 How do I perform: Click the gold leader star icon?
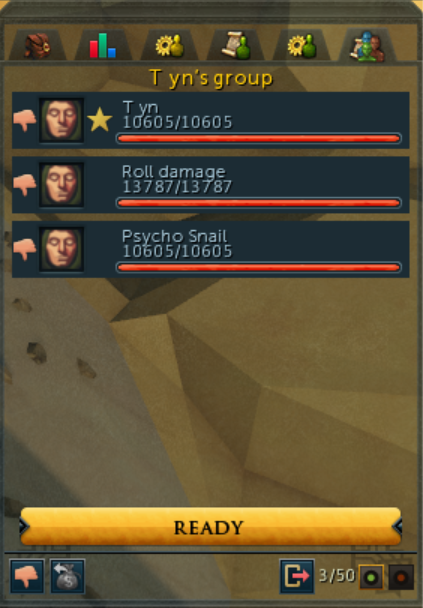coord(100,119)
